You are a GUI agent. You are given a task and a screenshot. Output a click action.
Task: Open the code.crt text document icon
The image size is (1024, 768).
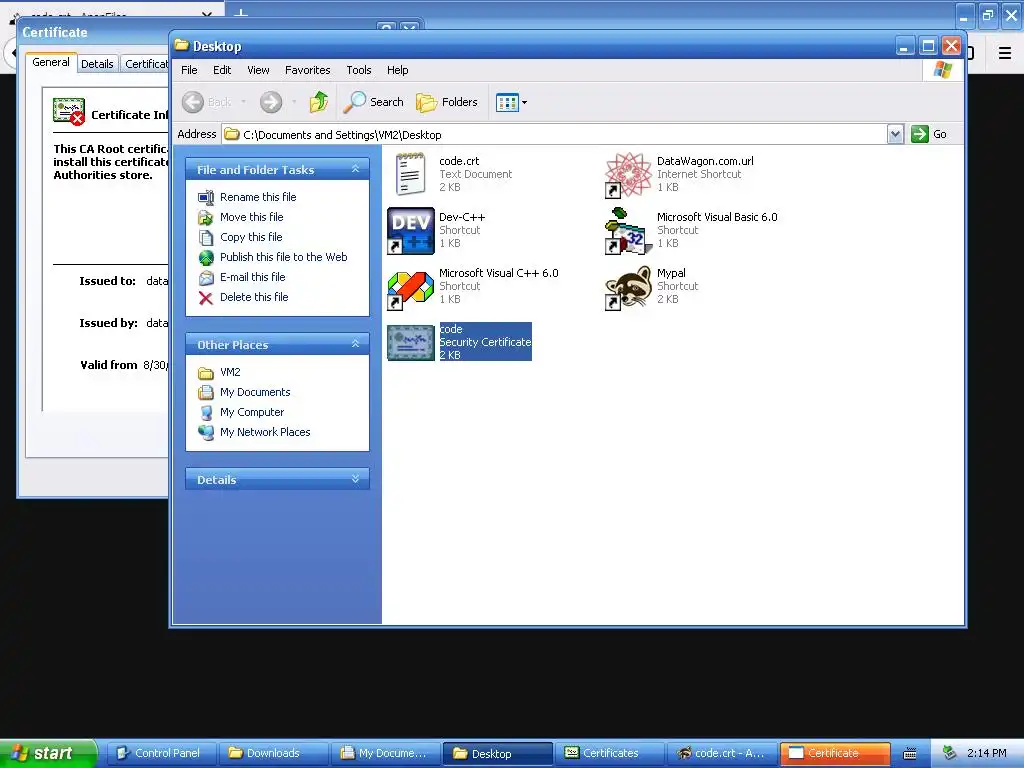(411, 174)
